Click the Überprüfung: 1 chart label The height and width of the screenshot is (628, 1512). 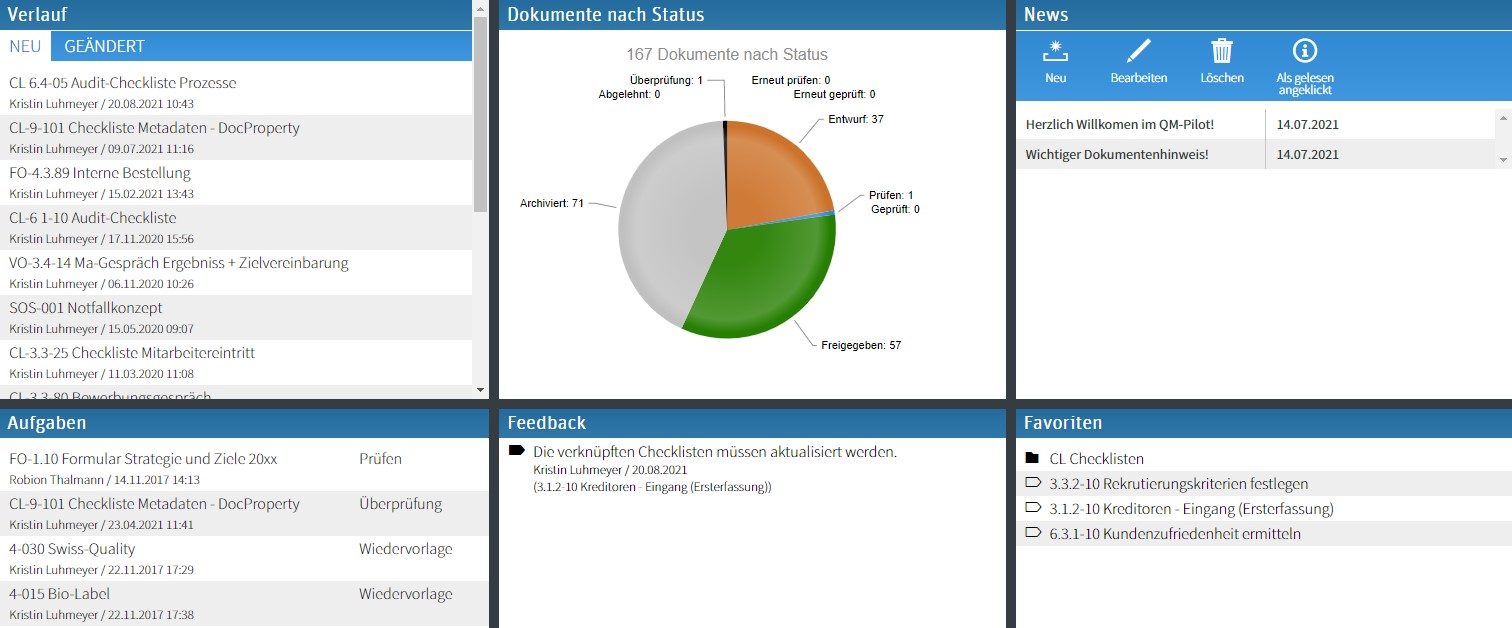coord(666,80)
